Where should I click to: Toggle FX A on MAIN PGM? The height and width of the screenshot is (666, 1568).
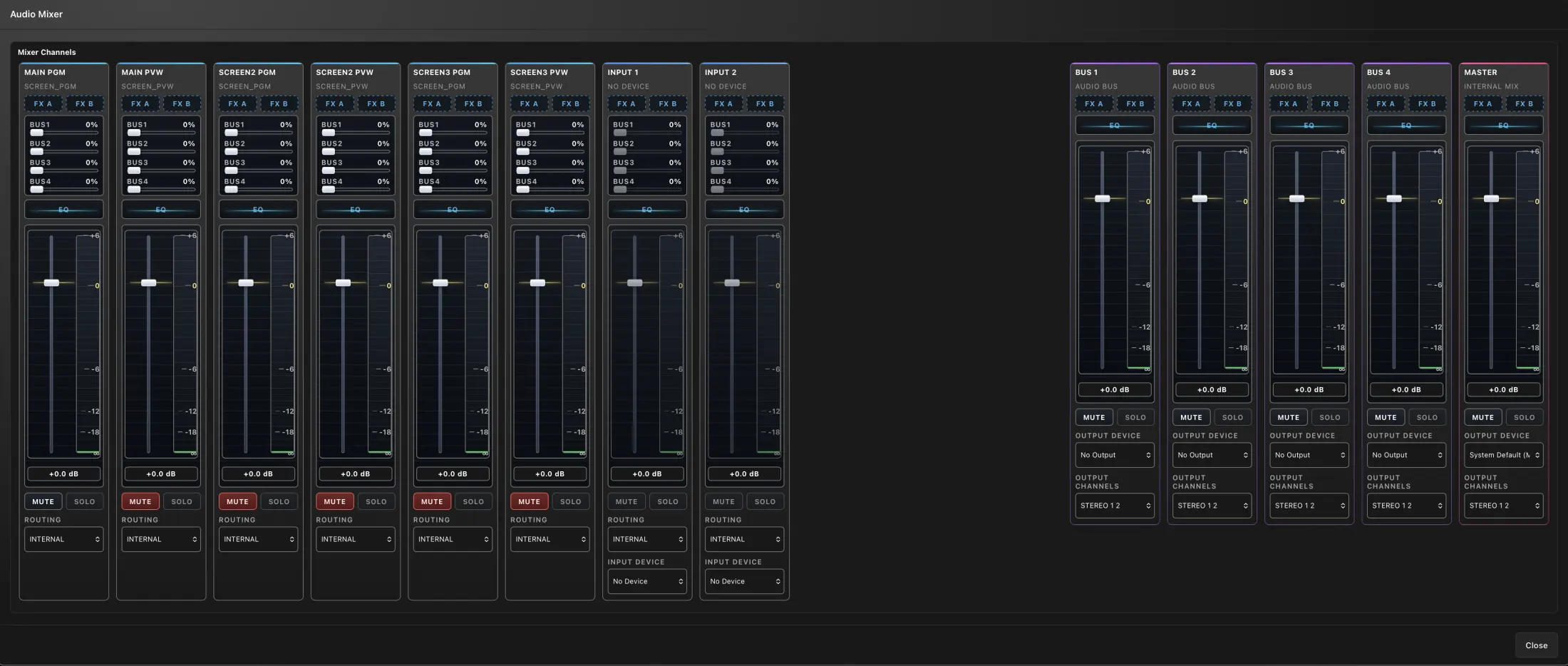click(43, 104)
